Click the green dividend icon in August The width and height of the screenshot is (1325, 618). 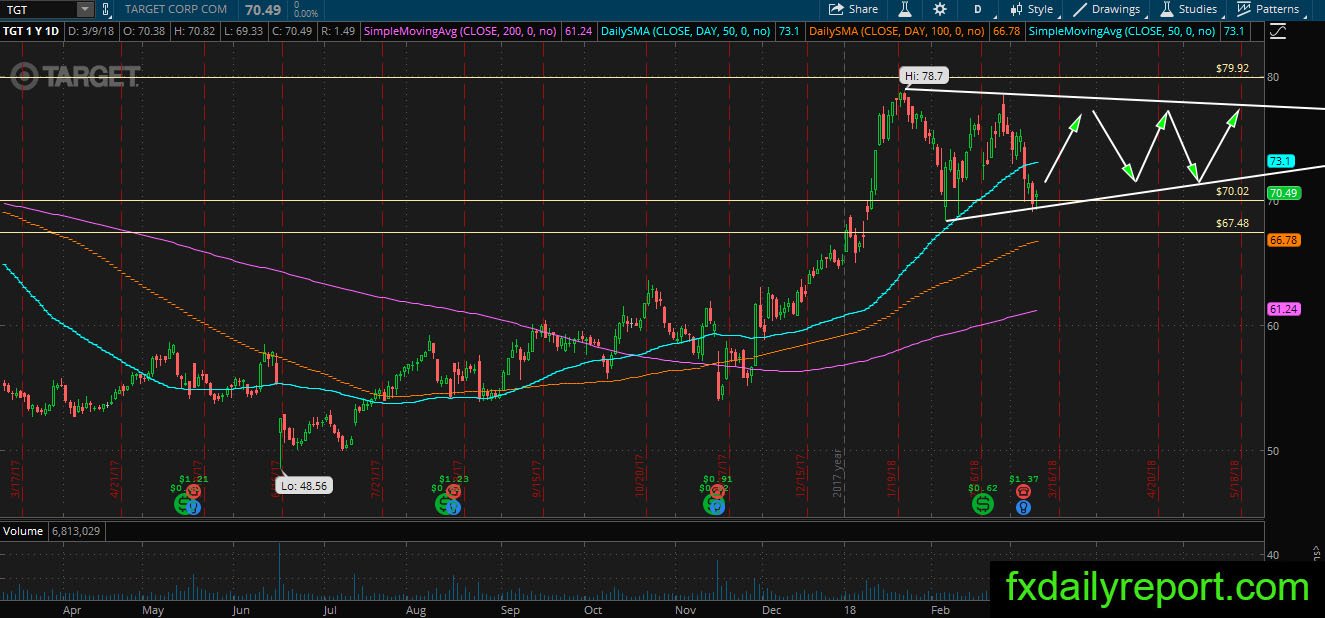443,506
